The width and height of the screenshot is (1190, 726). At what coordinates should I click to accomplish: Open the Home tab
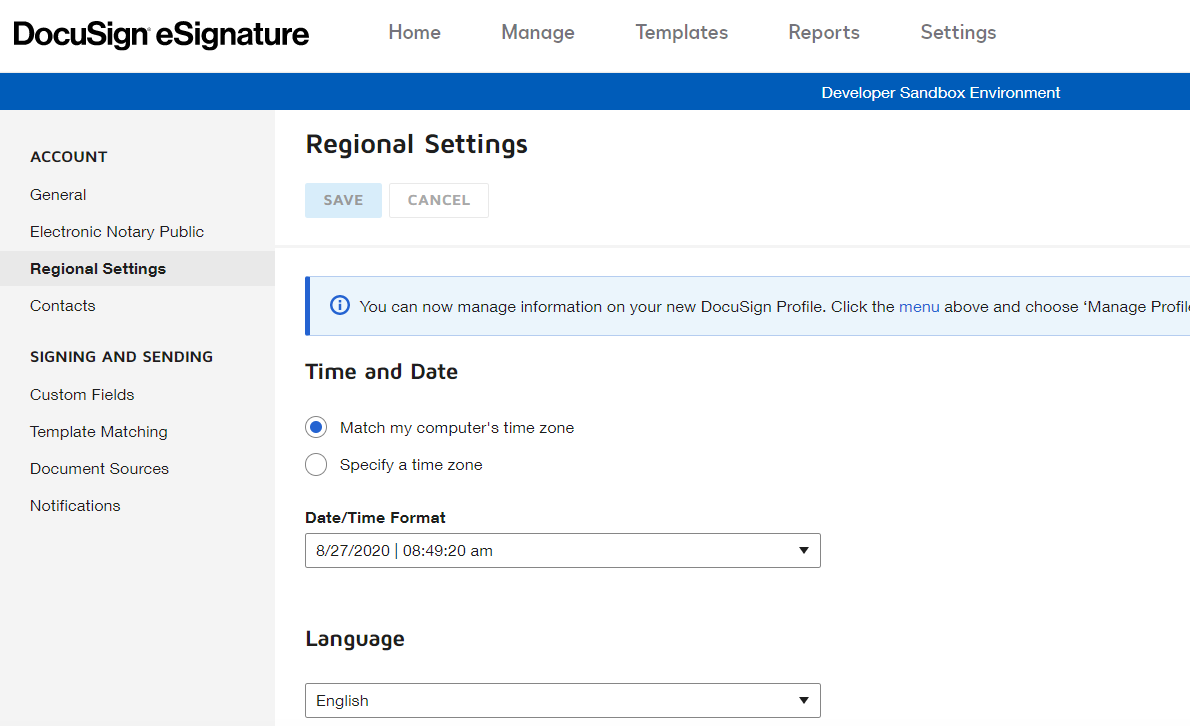coord(414,33)
